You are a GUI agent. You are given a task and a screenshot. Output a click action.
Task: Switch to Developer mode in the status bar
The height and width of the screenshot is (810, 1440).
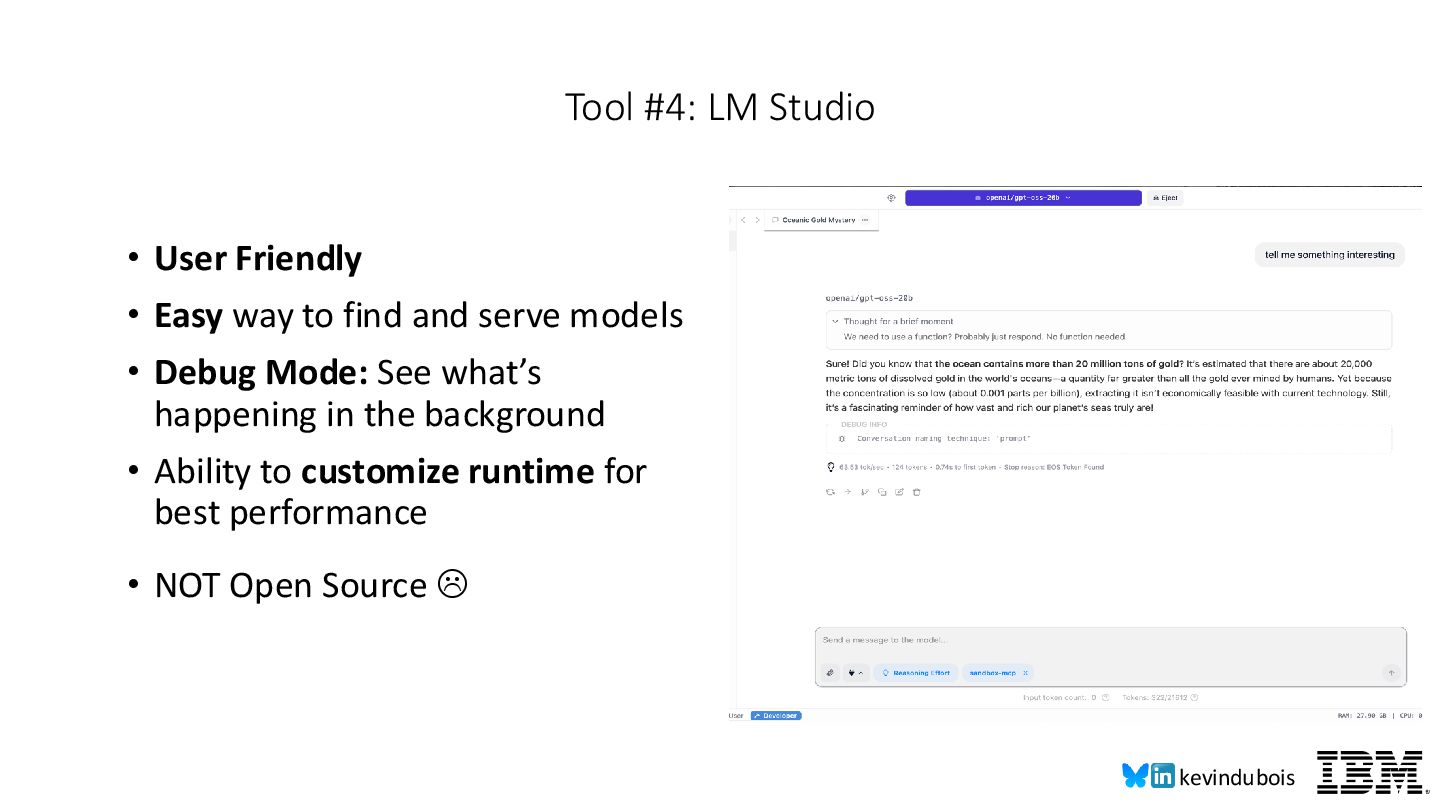pos(776,716)
